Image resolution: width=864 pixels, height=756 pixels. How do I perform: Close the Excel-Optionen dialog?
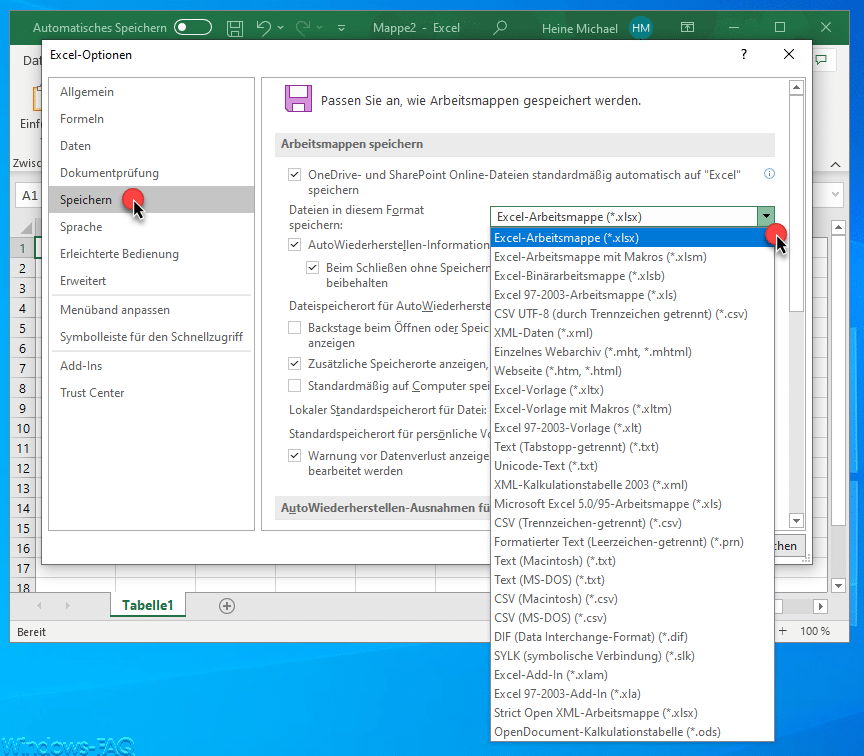pyautogui.click(x=789, y=54)
